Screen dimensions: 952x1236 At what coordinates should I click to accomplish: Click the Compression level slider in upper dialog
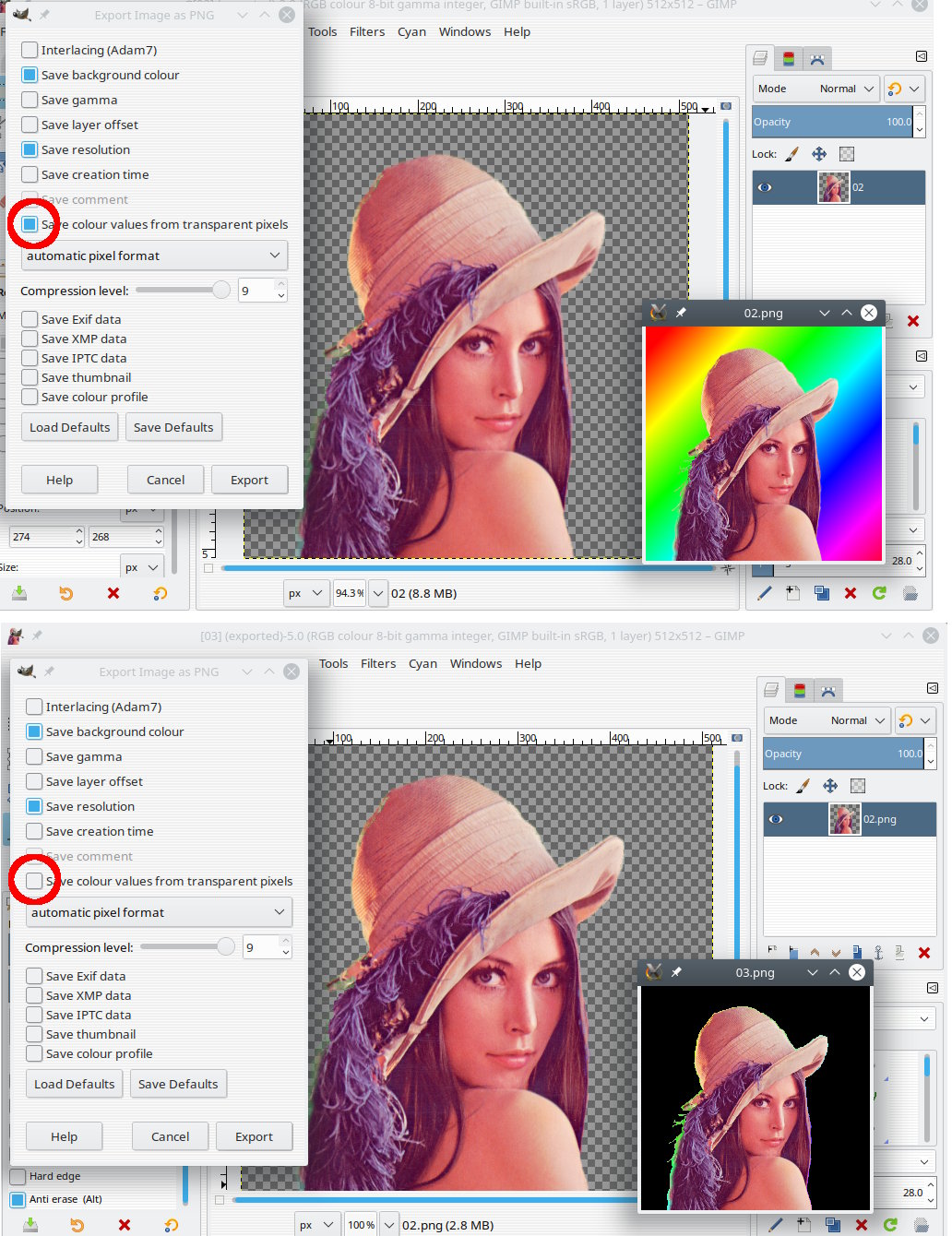point(184,290)
